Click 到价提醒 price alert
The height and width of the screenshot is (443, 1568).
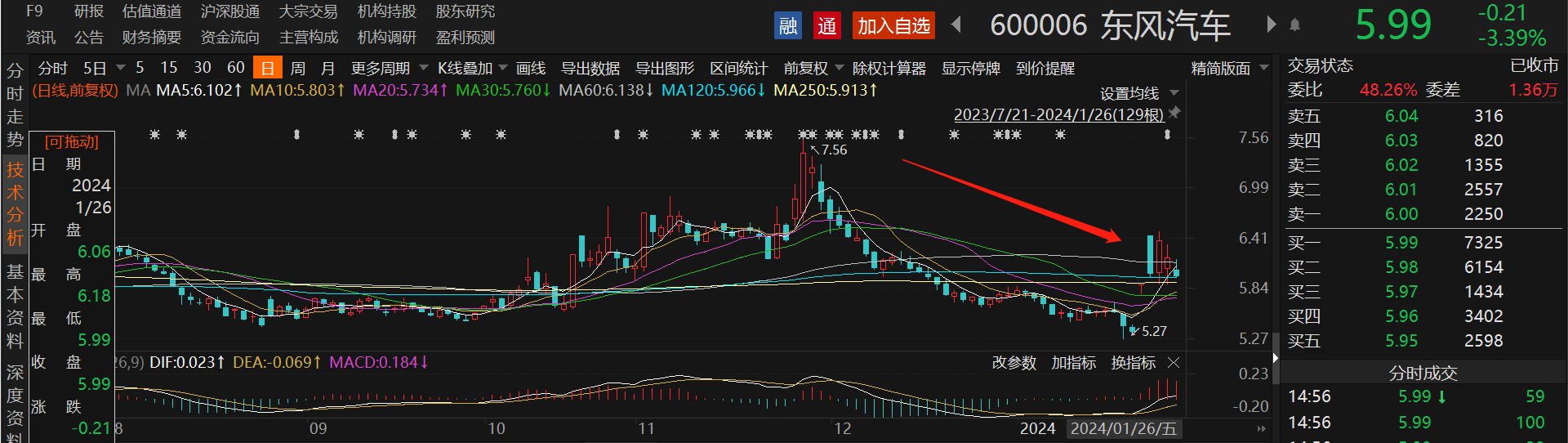[x=1045, y=68]
